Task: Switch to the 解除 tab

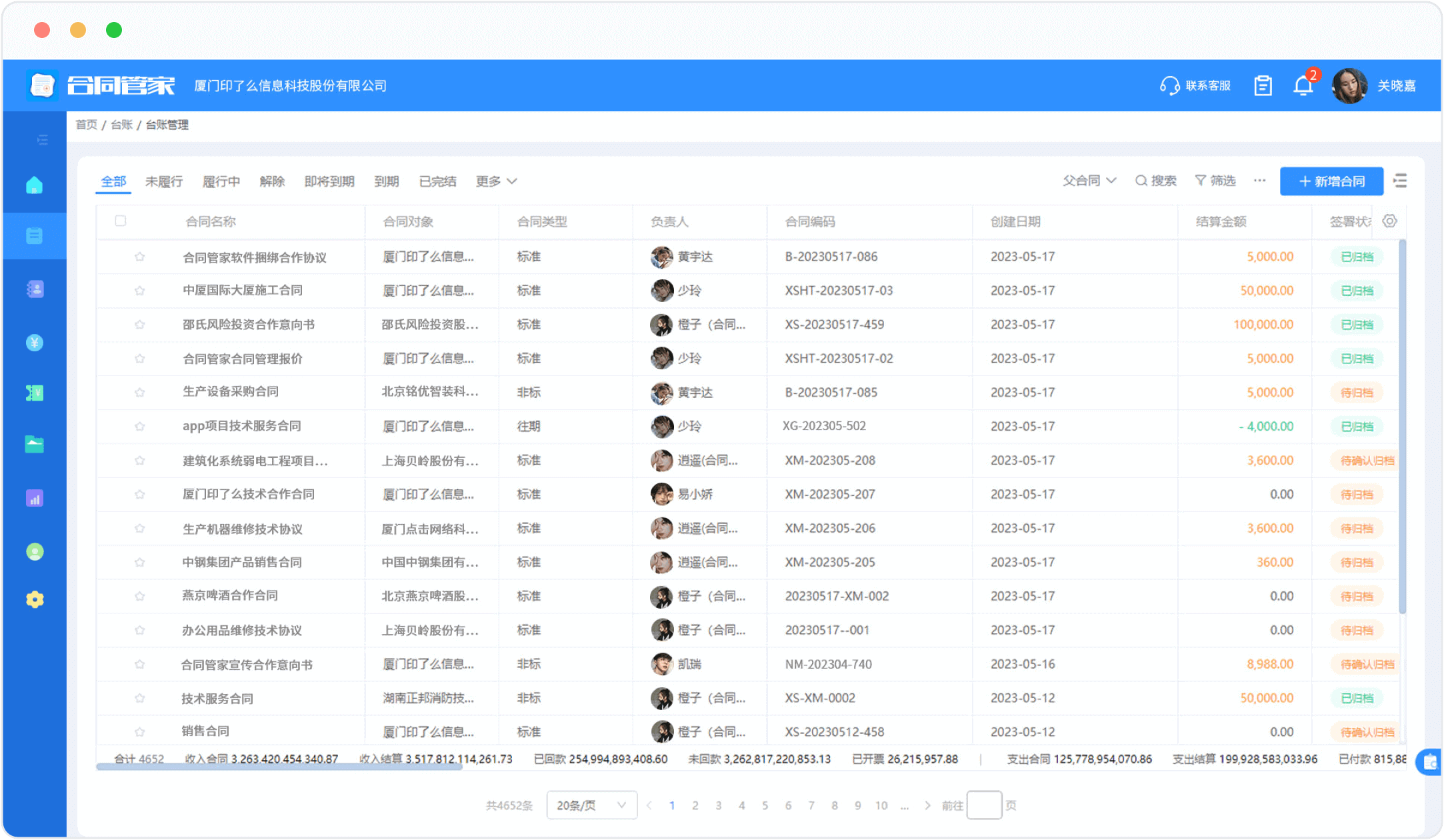Action: click(272, 181)
